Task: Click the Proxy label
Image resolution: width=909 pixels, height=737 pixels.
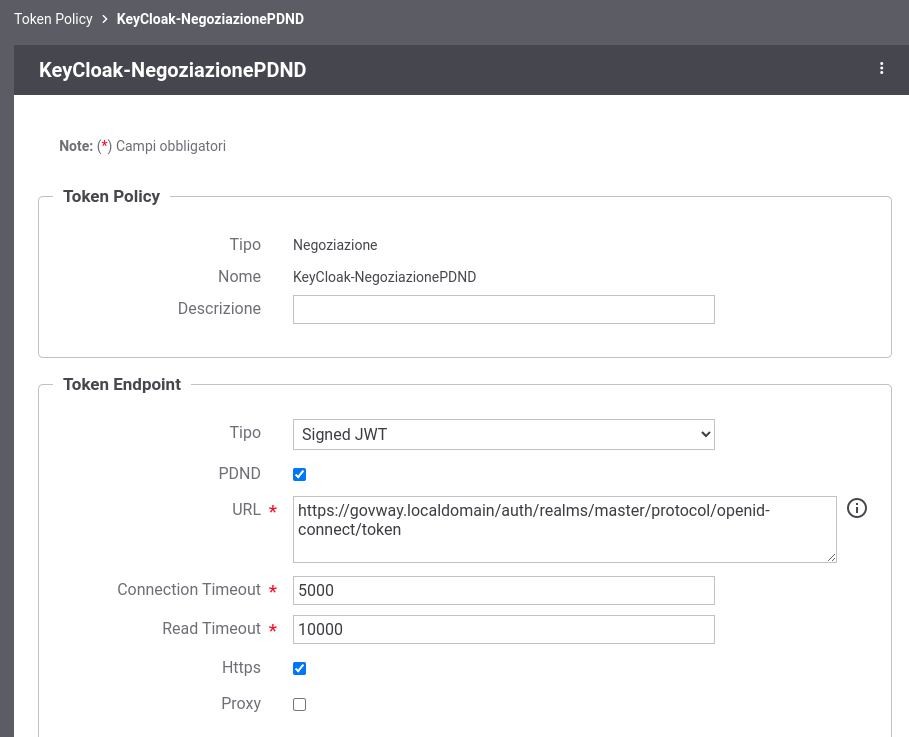Action: [x=241, y=704]
